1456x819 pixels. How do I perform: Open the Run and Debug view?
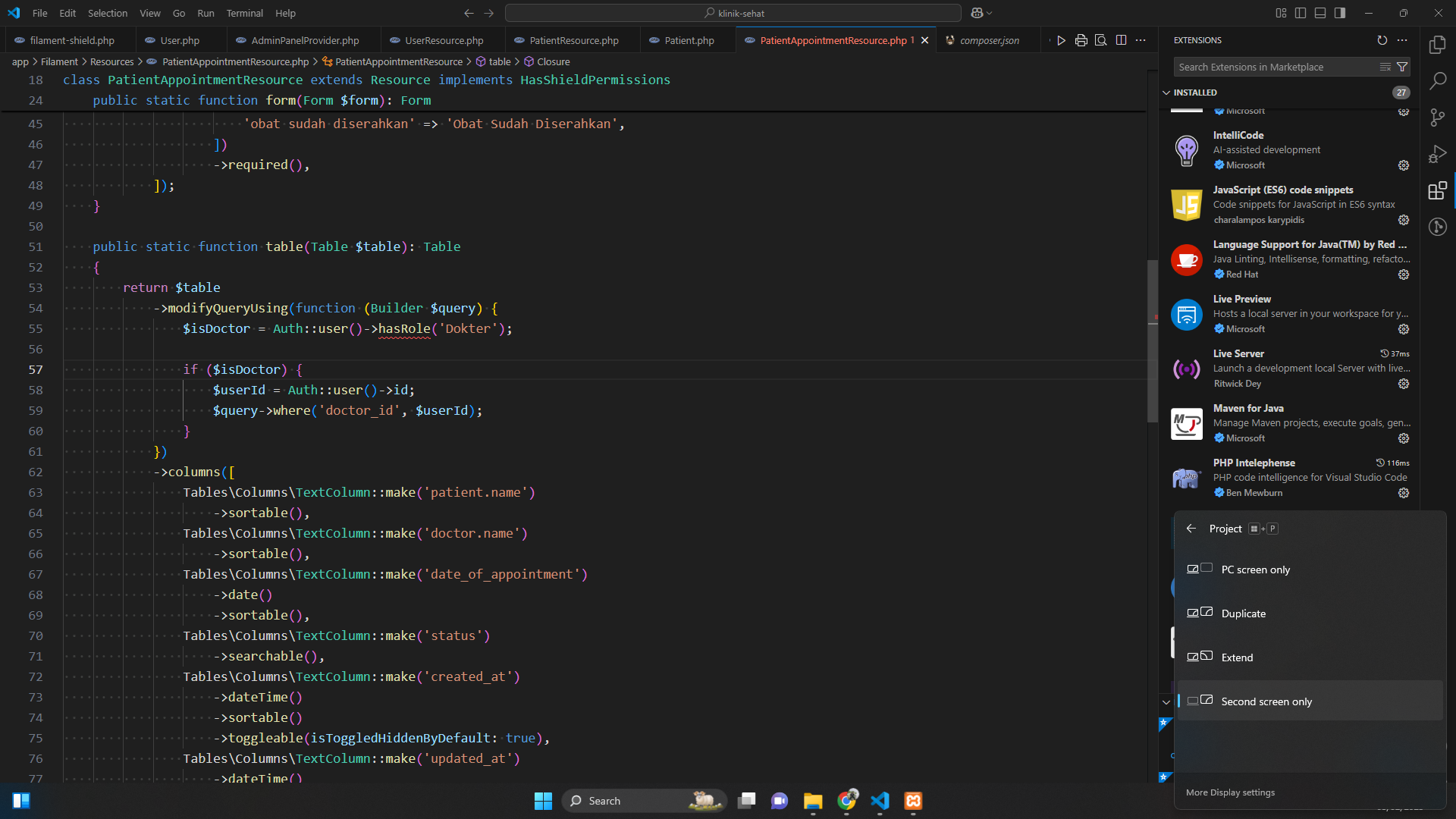[x=1437, y=154]
